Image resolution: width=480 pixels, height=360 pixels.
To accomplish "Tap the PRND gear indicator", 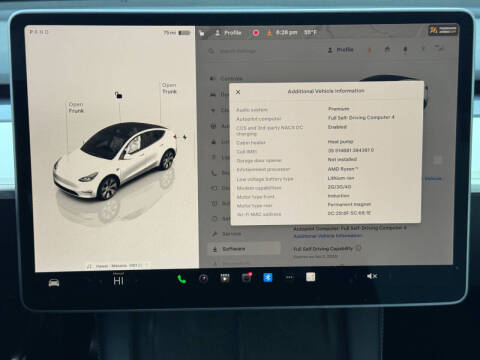I will (39, 32).
